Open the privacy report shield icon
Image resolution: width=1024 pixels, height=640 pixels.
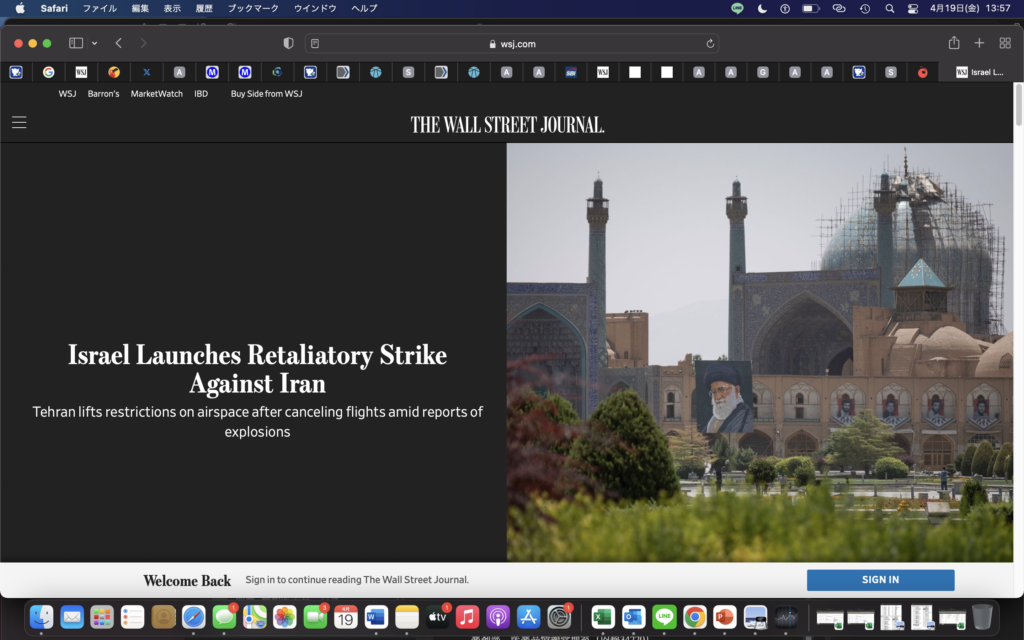point(289,43)
